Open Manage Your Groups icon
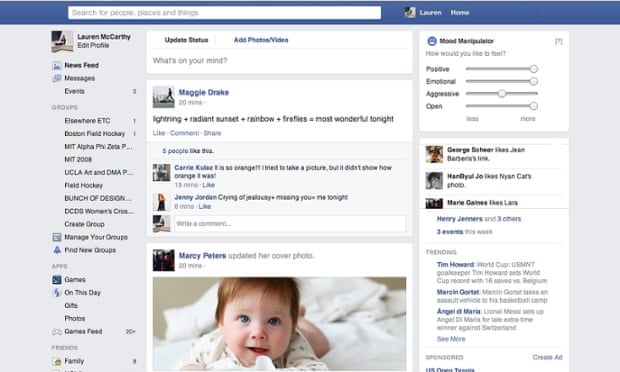This screenshot has height=372, width=620. coord(57,237)
